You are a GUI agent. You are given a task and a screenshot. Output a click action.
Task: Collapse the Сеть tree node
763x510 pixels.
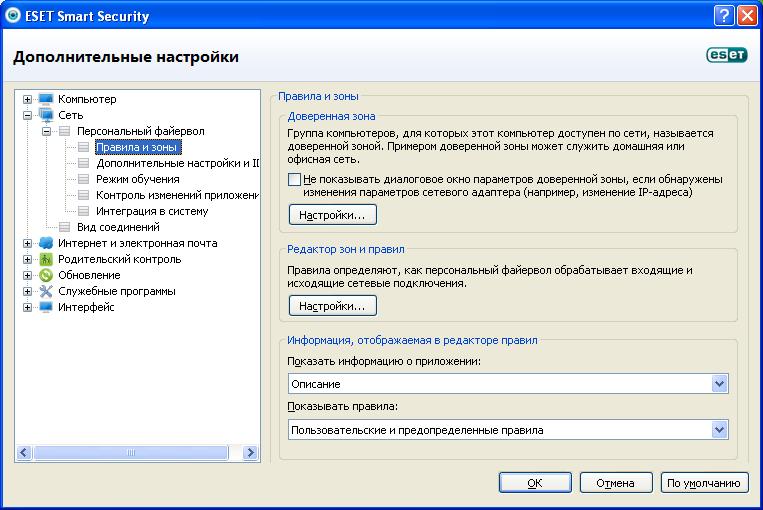point(27,115)
